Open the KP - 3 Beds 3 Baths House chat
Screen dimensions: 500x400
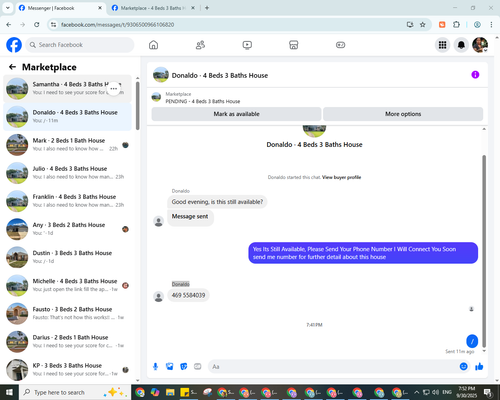[67, 369]
